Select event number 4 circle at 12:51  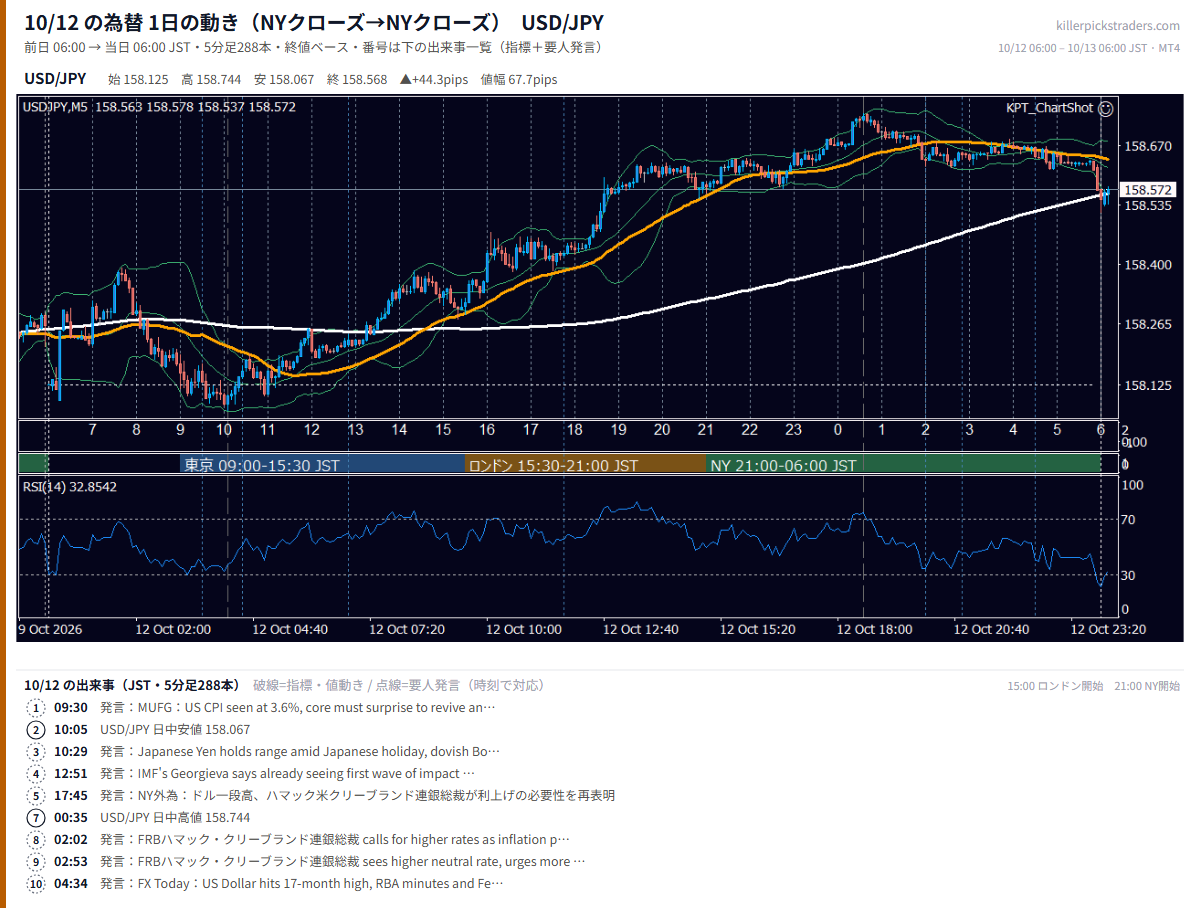tap(36, 773)
